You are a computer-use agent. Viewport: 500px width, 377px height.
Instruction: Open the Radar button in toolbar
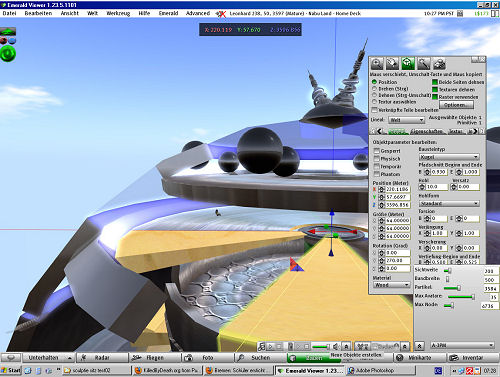click(x=102, y=358)
